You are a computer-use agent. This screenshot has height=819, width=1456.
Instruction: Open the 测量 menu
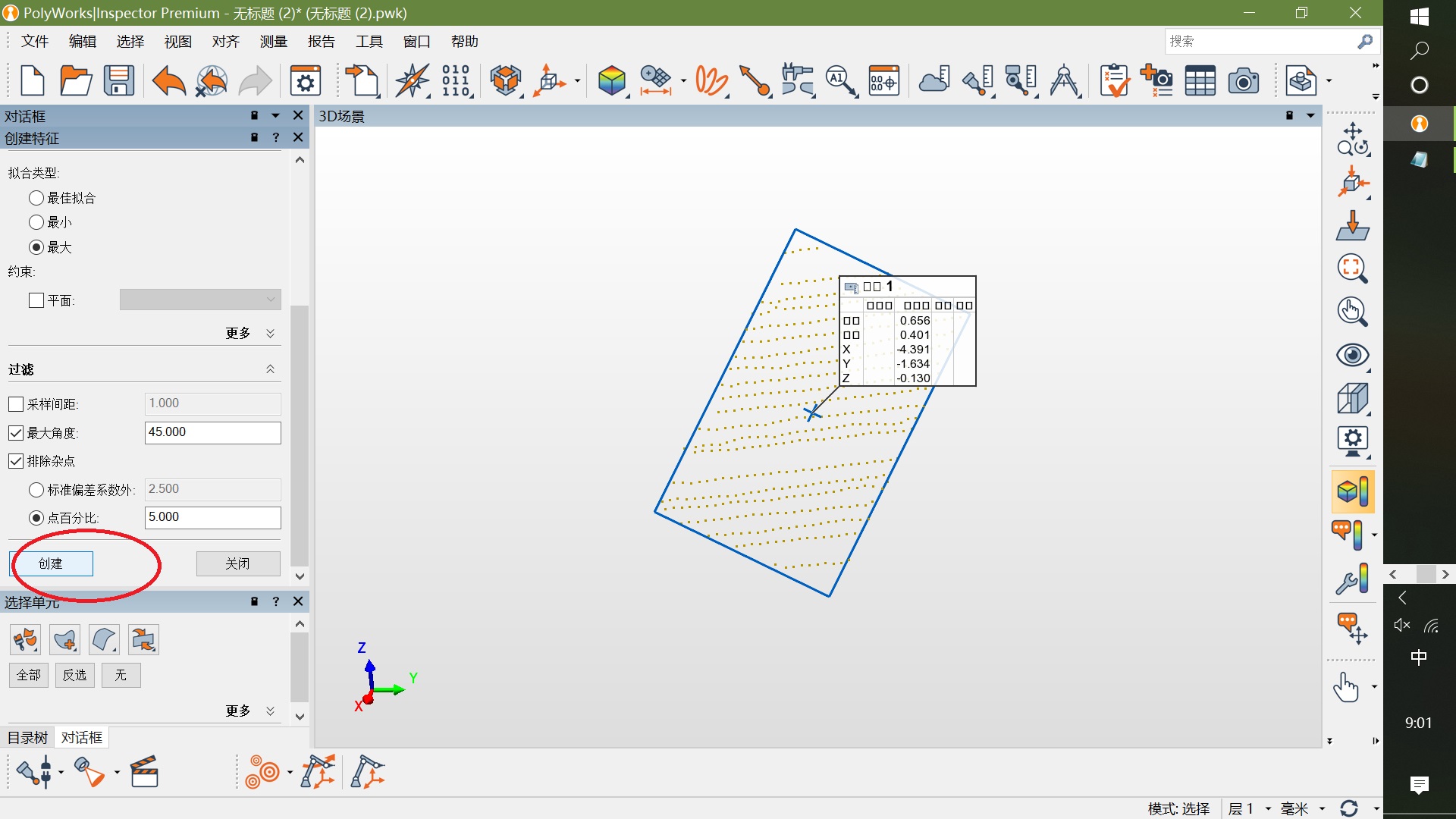click(273, 42)
